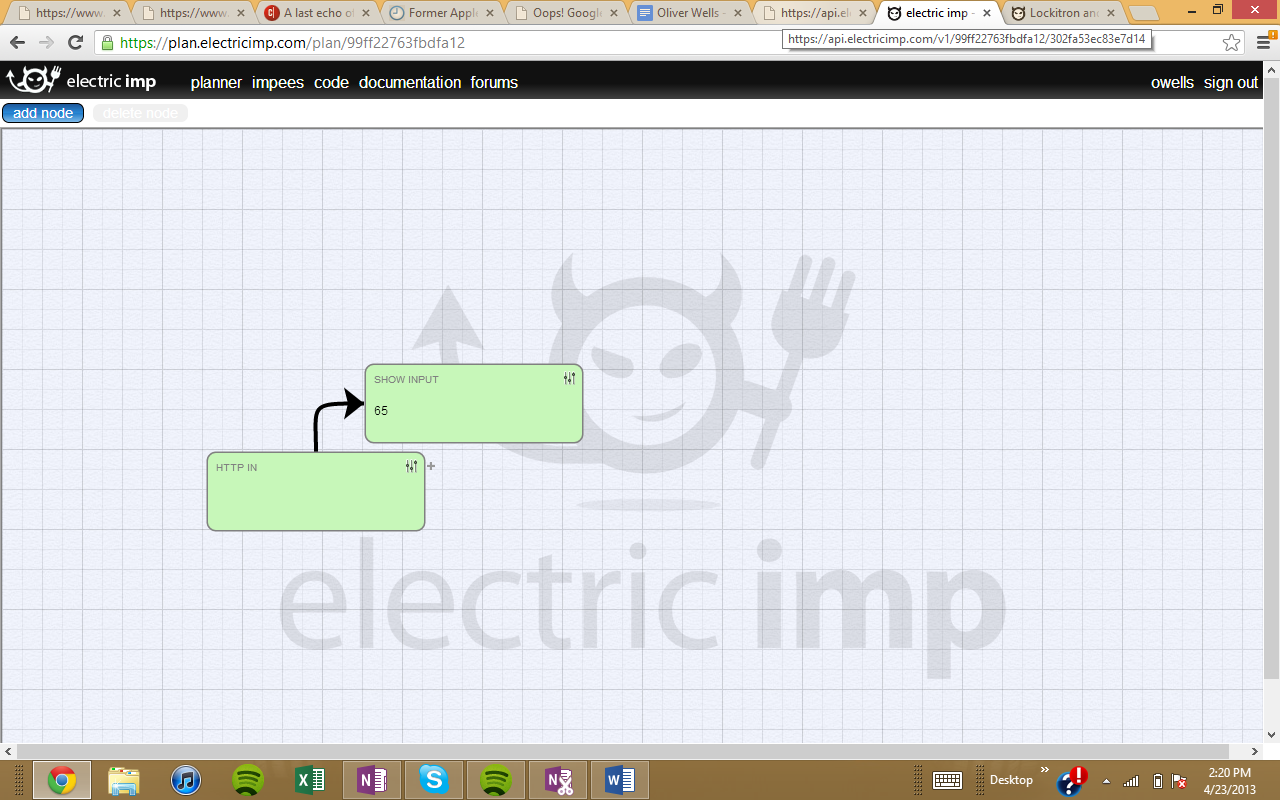The image size is (1280, 800).
Task: Open a new browser tab
Action: click(x=1143, y=13)
